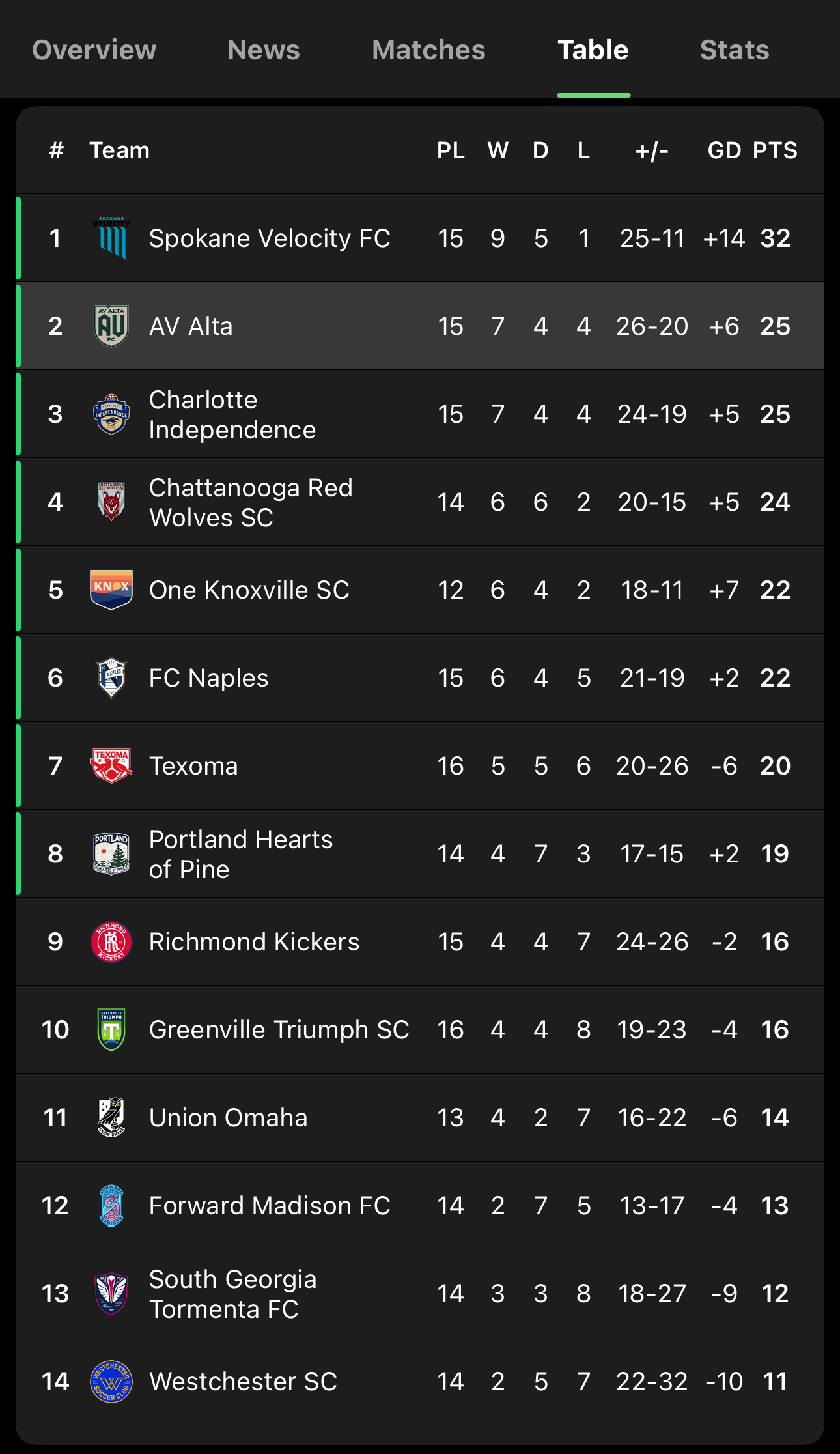The image size is (840, 1454).
Task: Tap the FC Naples crest
Action: click(x=111, y=677)
